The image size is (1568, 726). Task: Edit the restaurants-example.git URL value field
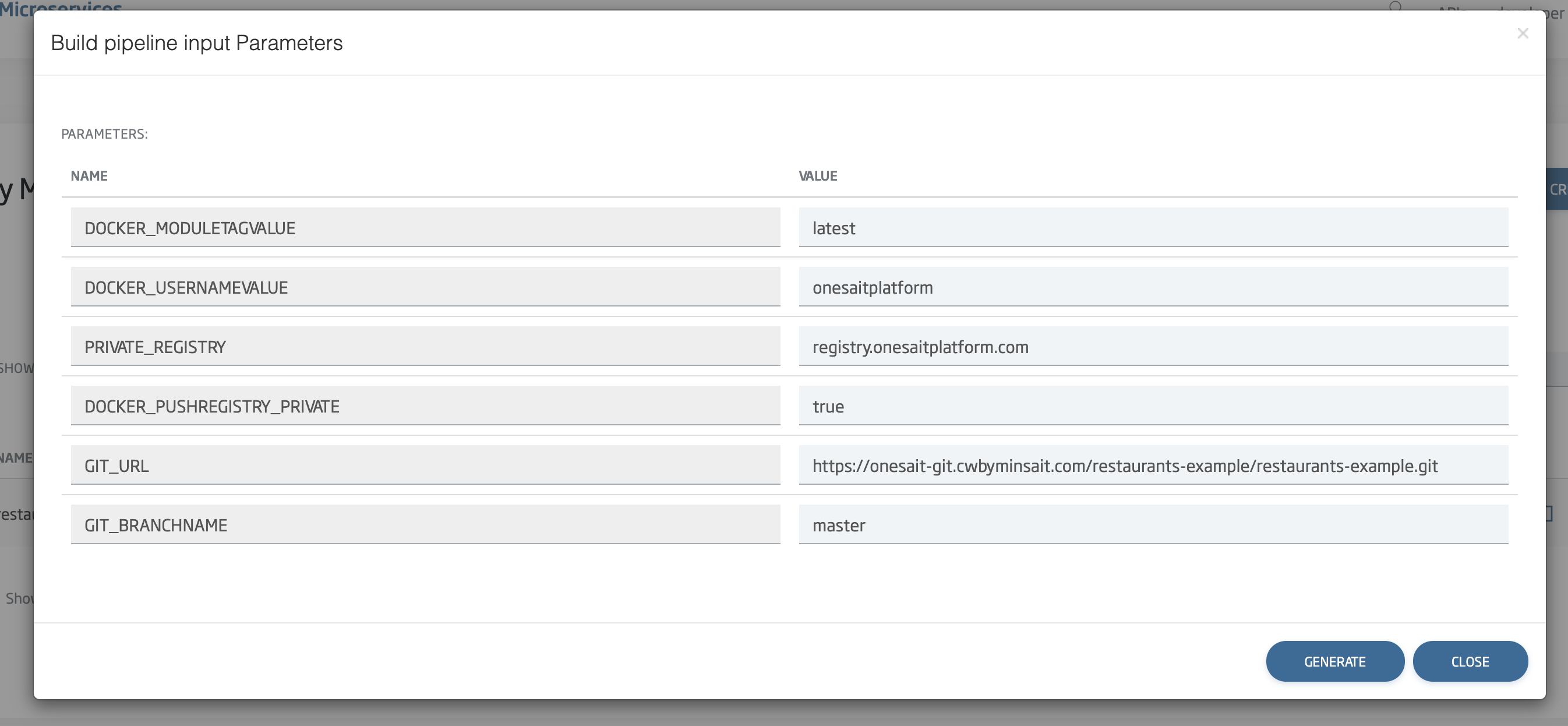(1153, 466)
